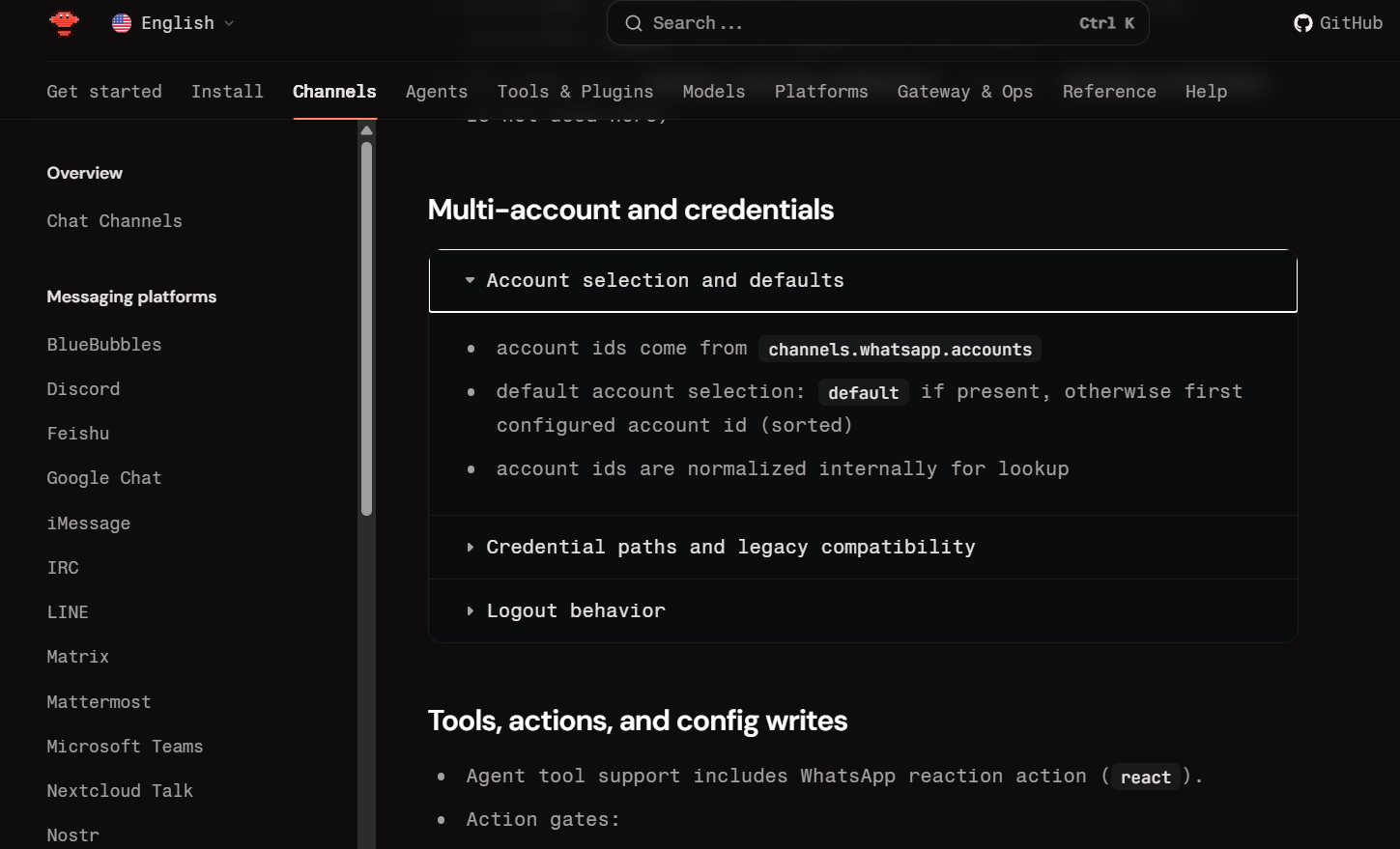Click the channels.whatsapp.accounts code label
1400x849 pixels.
pyautogui.click(x=900, y=350)
